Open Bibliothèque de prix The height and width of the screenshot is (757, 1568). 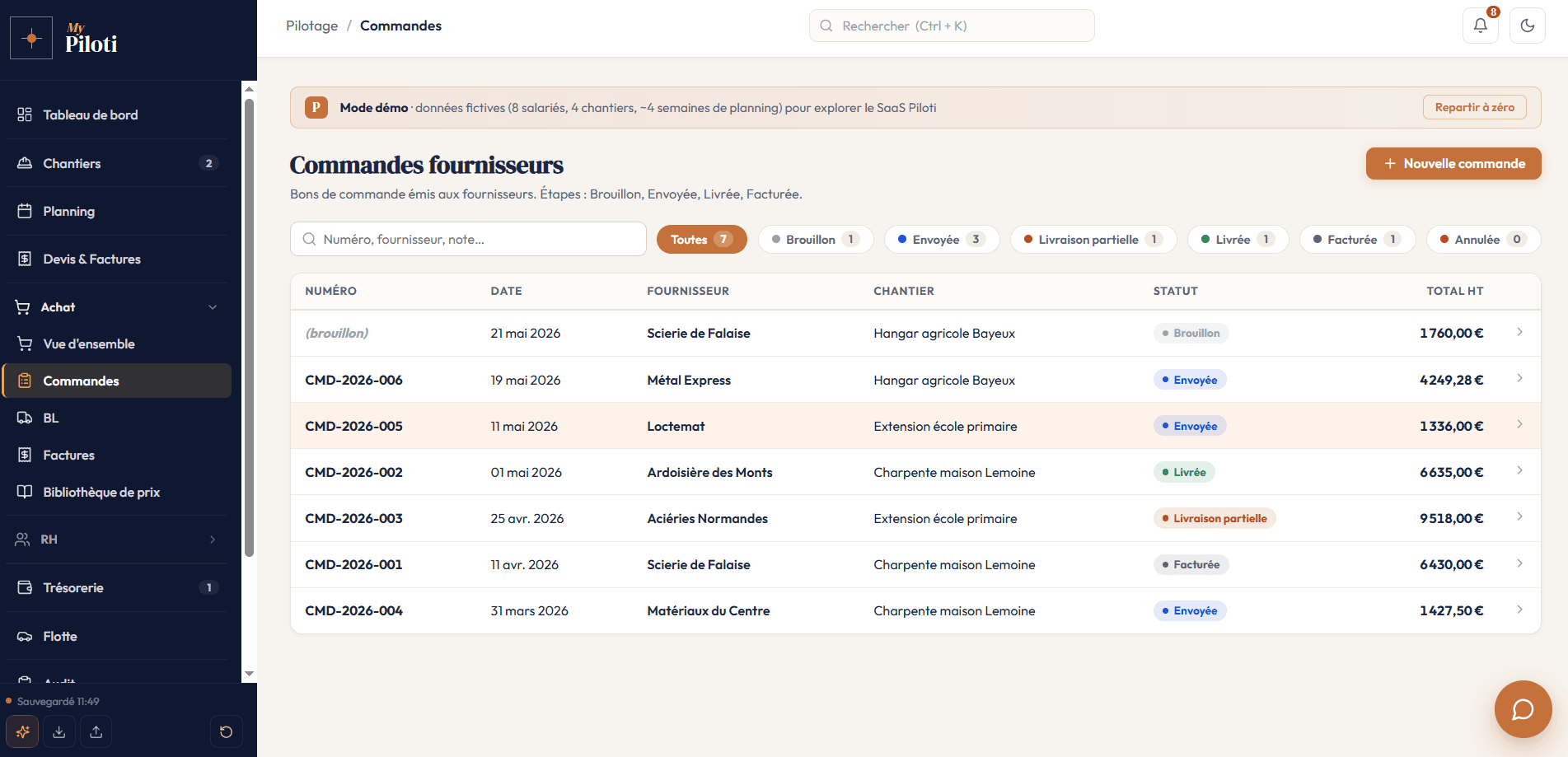(117, 492)
